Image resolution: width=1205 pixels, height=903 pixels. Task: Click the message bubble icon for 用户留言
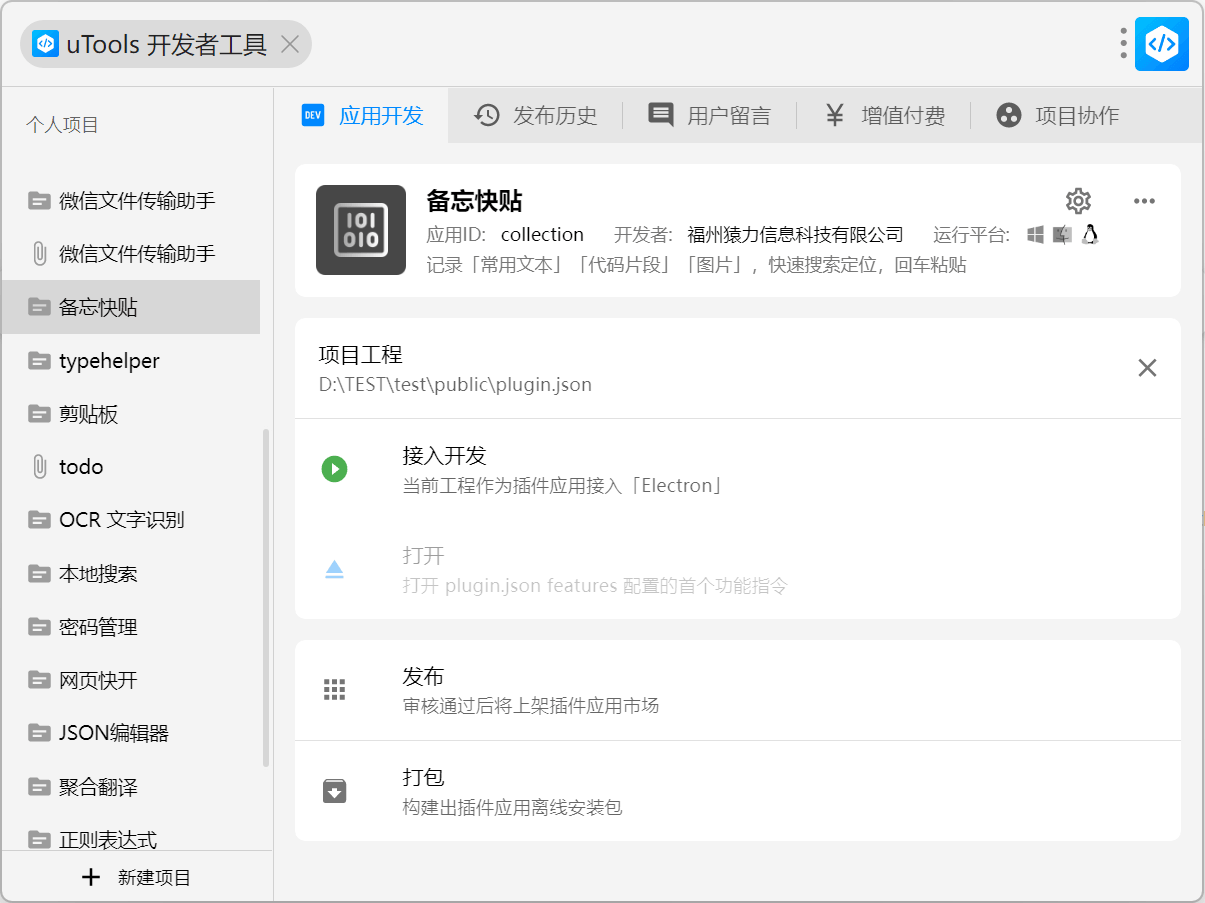(x=661, y=116)
